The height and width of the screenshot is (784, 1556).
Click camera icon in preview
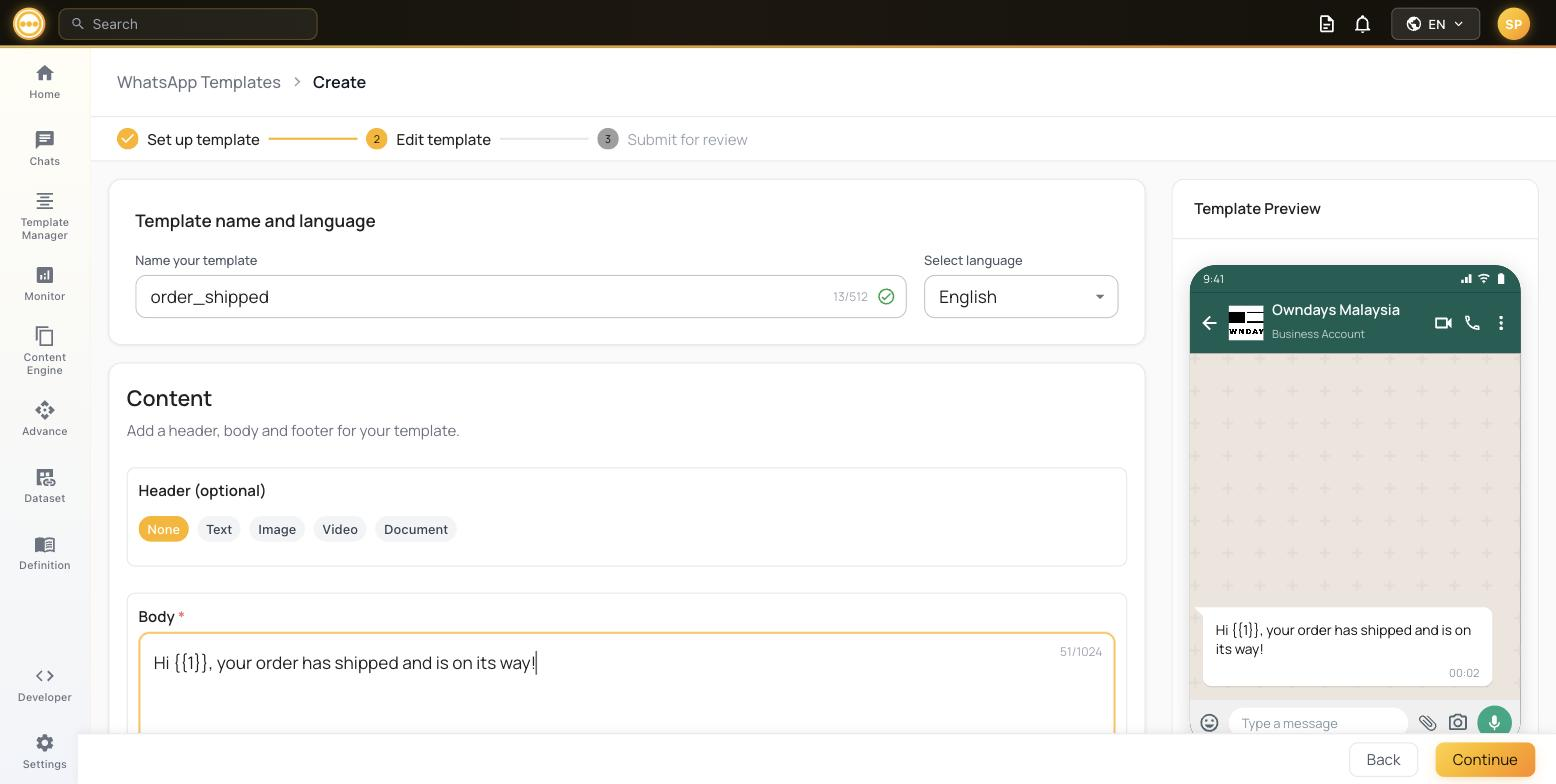click(x=1458, y=722)
